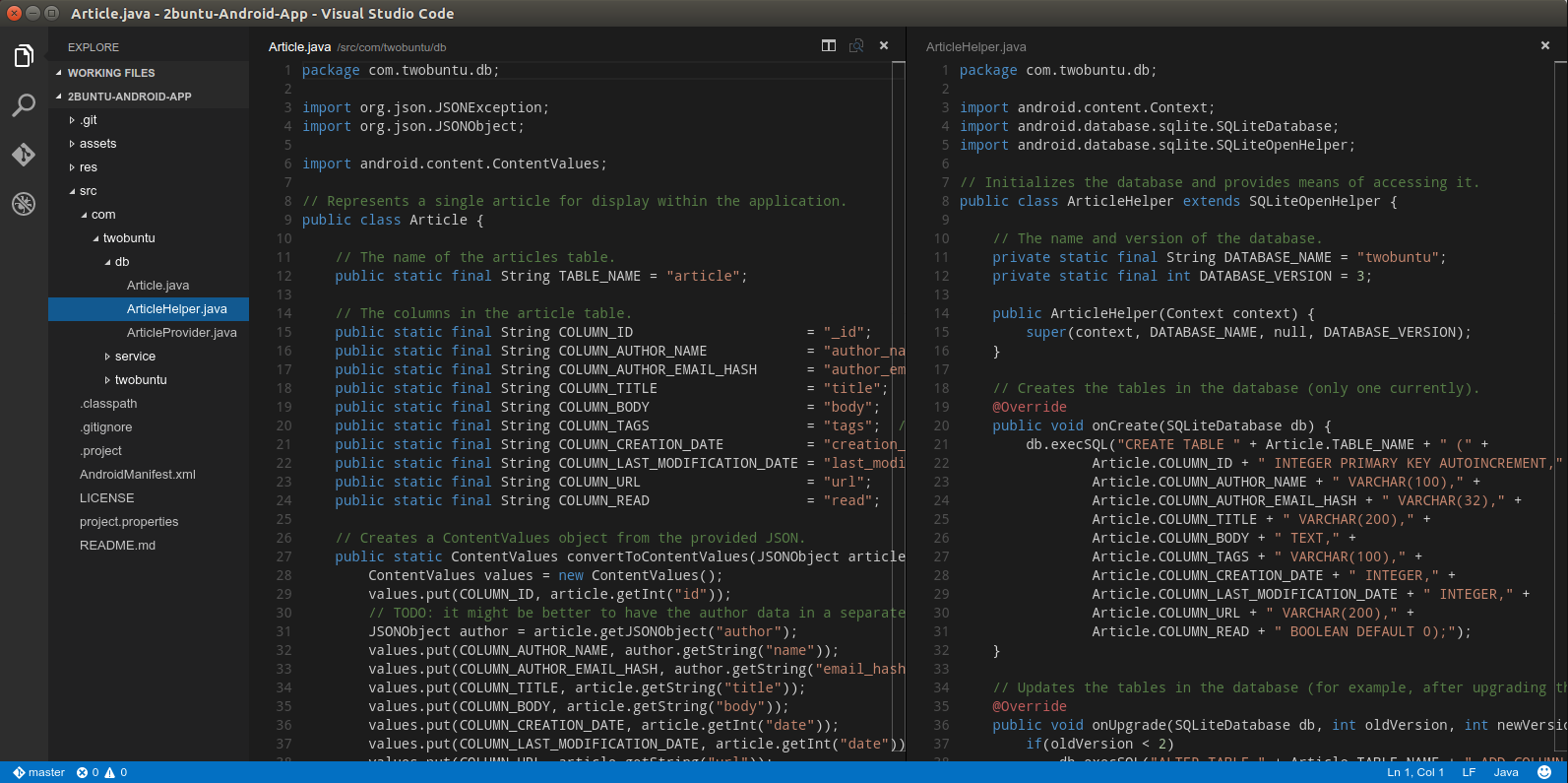Open the .gitignore file
This screenshot has width=1568, height=783.
point(149,427)
